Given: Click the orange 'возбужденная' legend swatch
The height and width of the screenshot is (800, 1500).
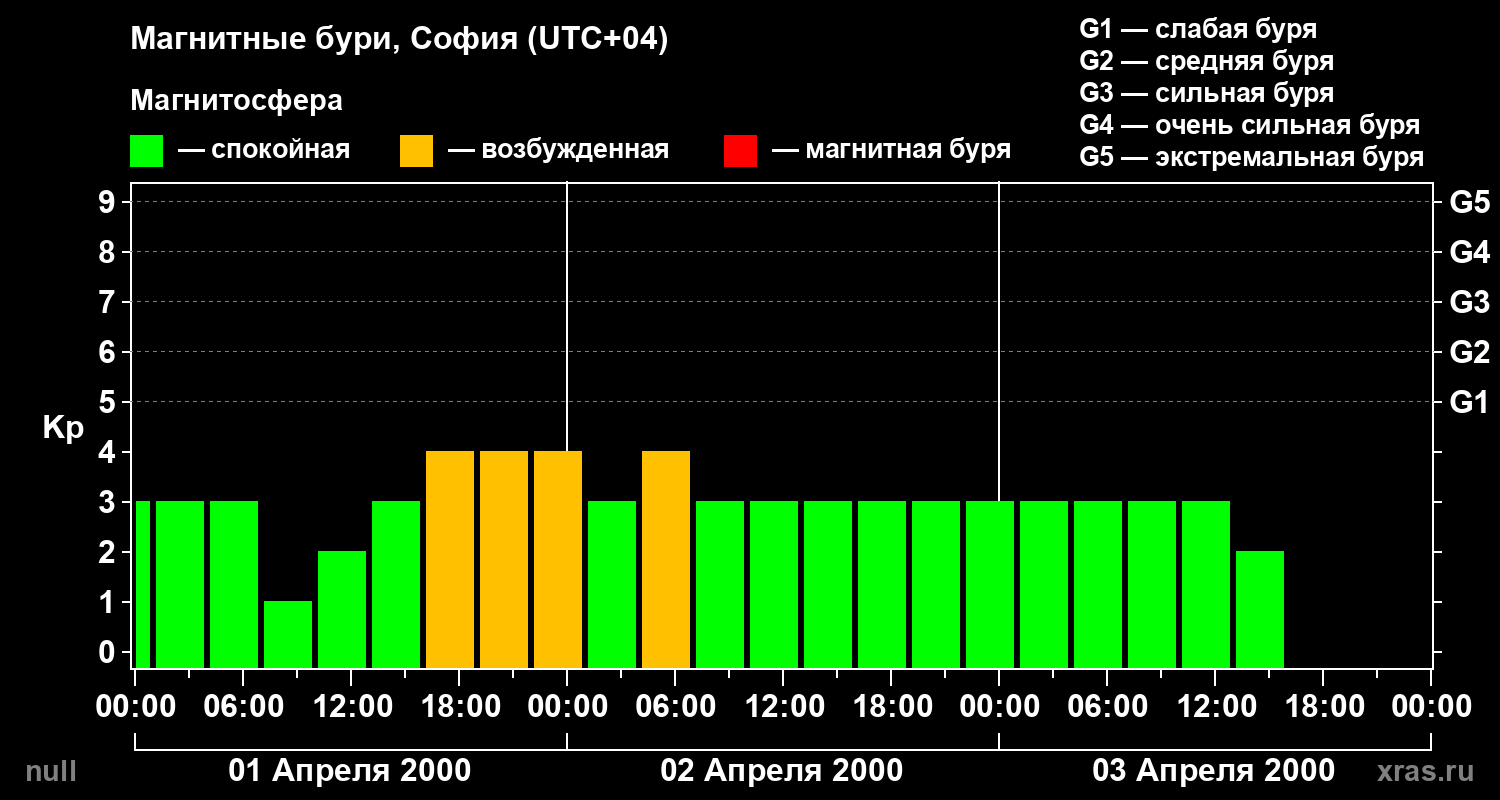Looking at the screenshot, I should [x=417, y=151].
